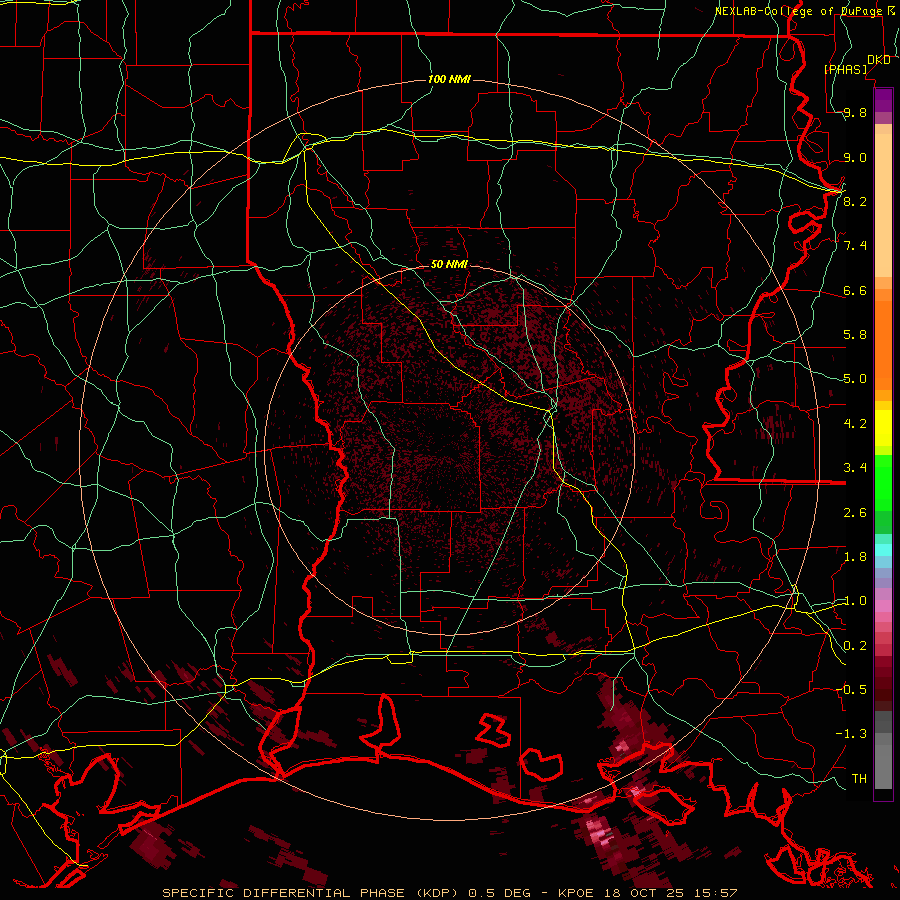Click the 1.8 scale value
This screenshot has height=900, width=900.
(x=855, y=557)
